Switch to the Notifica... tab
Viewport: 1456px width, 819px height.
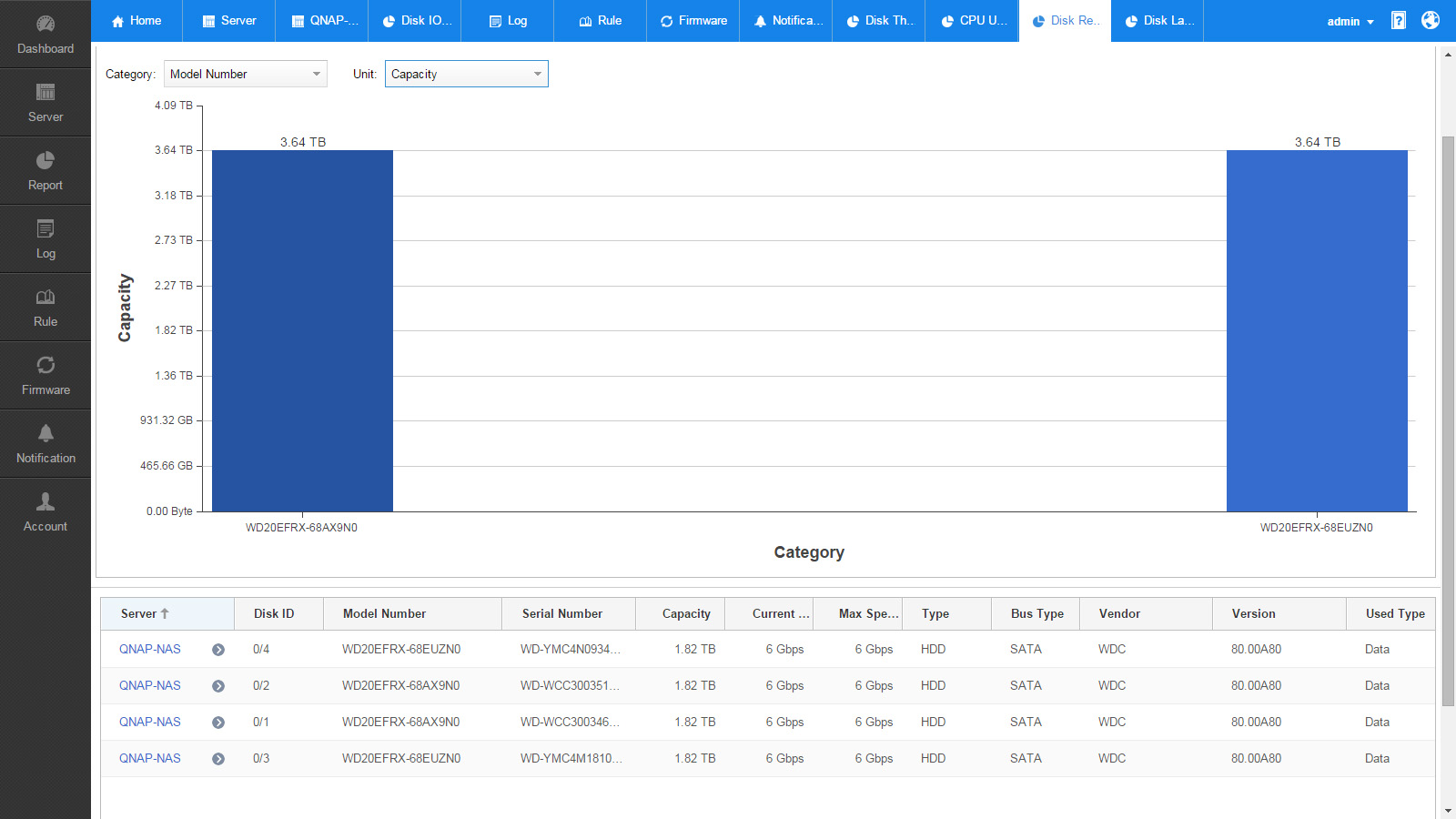point(786,21)
